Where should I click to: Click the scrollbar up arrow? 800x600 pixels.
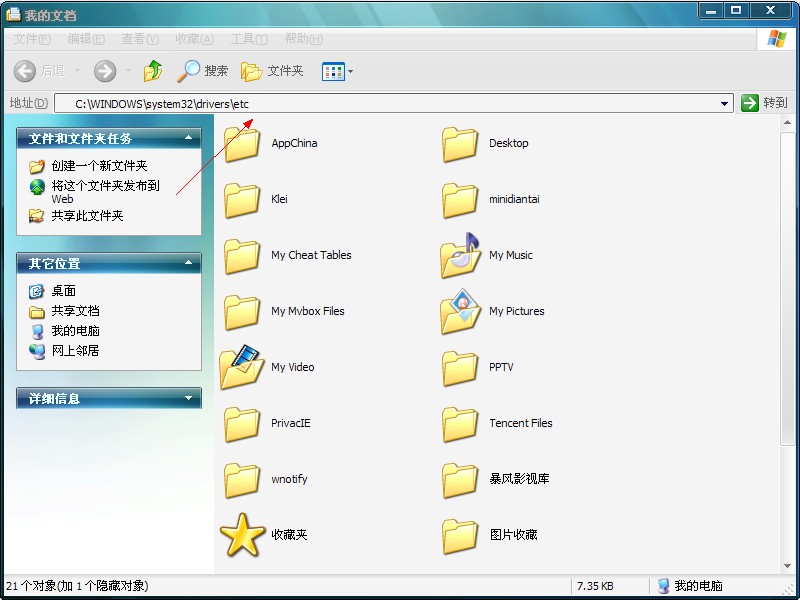[787, 123]
